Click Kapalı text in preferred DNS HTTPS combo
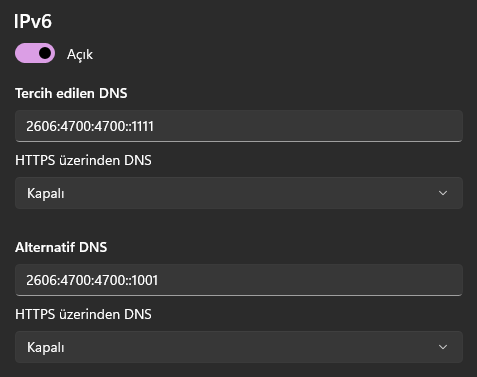This screenshot has width=477, height=377. [46, 193]
